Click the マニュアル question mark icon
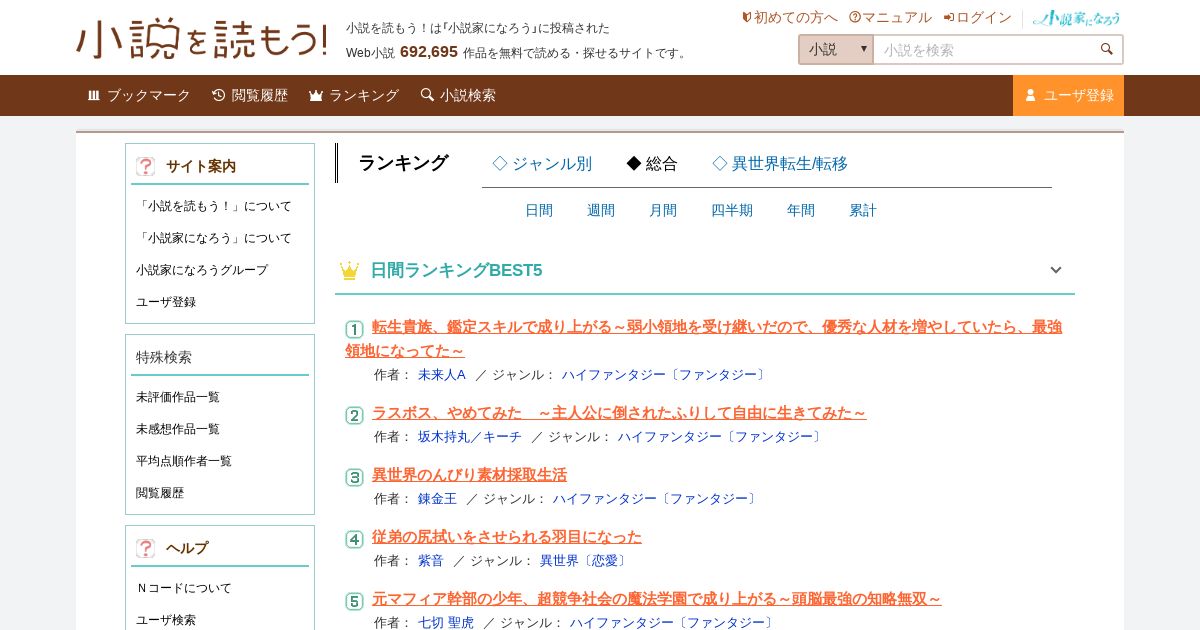The width and height of the screenshot is (1200, 630). point(855,17)
